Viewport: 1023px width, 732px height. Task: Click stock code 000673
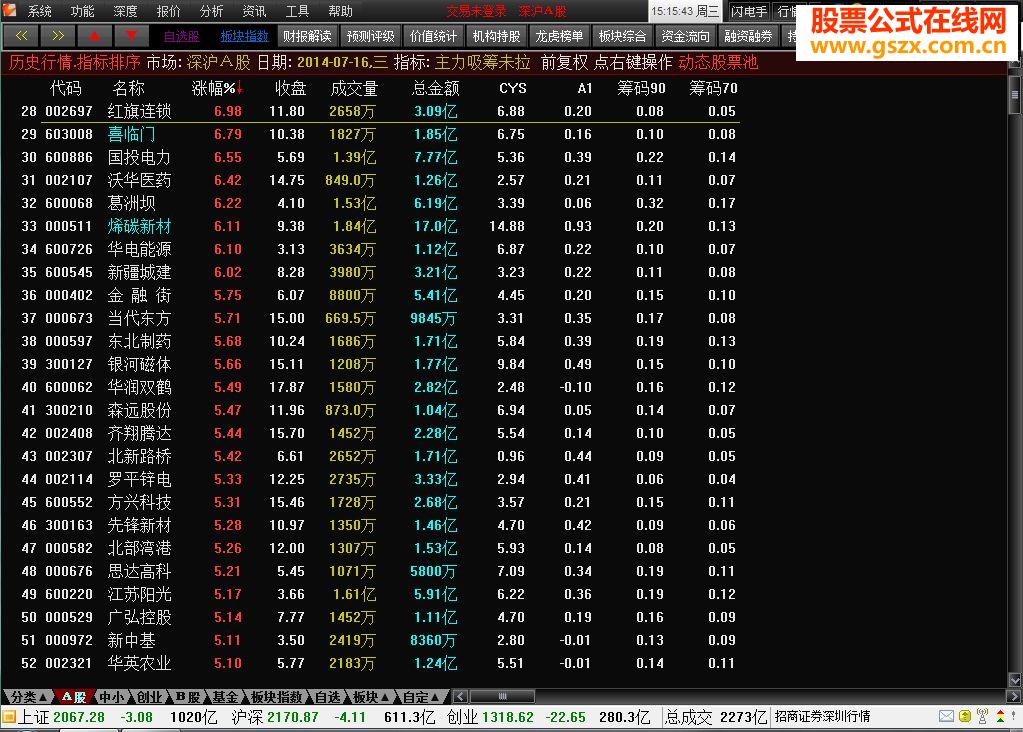click(x=69, y=318)
